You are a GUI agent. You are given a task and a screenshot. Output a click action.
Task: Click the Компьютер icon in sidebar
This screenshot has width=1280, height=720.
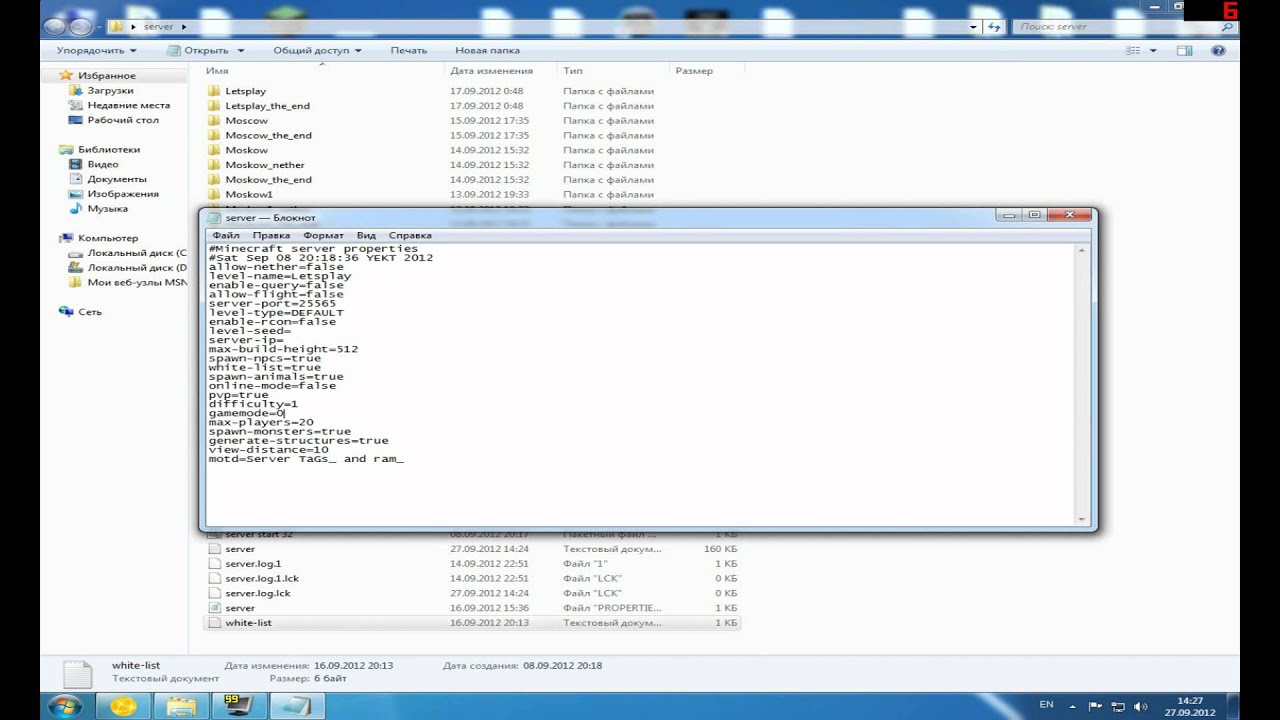click(x=66, y=238)
